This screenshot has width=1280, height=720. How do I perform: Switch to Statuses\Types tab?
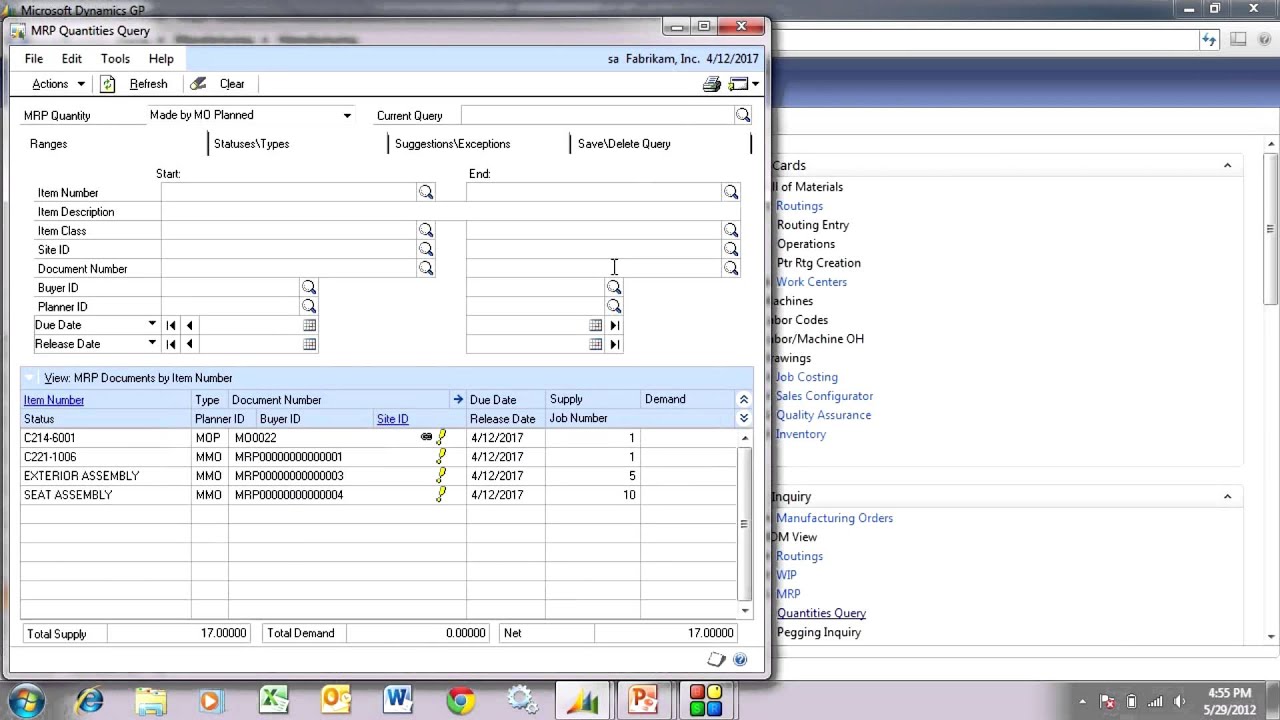pyautogui.click(x=251, y=144)
